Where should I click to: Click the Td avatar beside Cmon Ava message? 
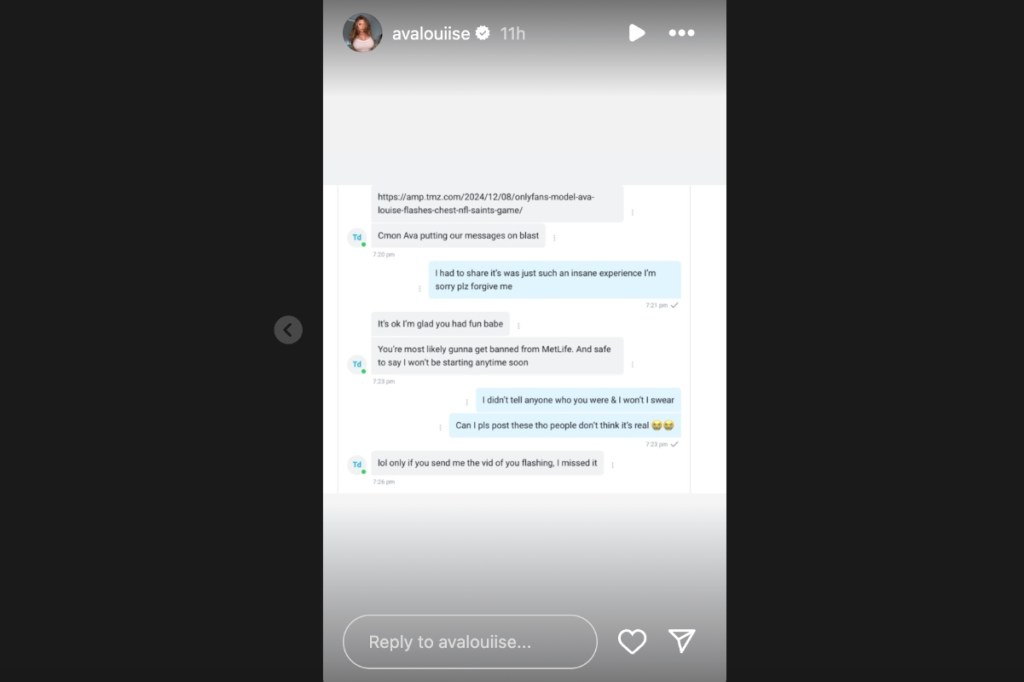tap(357, 237)
